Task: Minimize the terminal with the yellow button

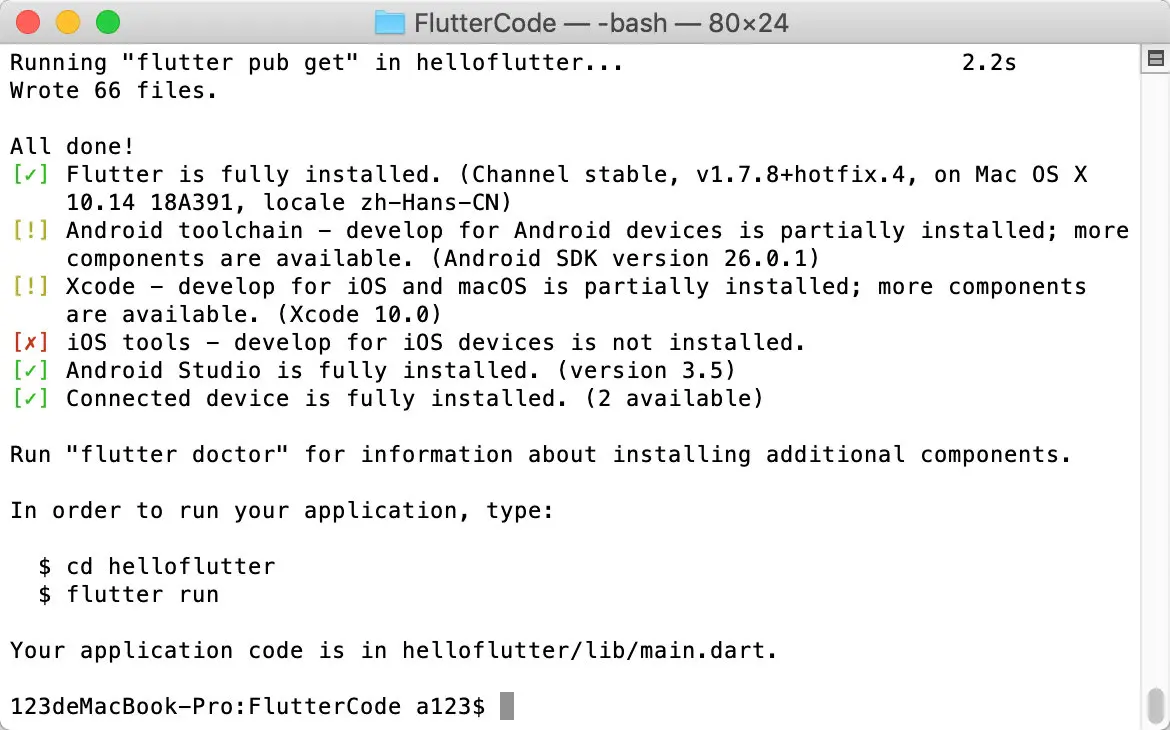Action: pos(68,22)
